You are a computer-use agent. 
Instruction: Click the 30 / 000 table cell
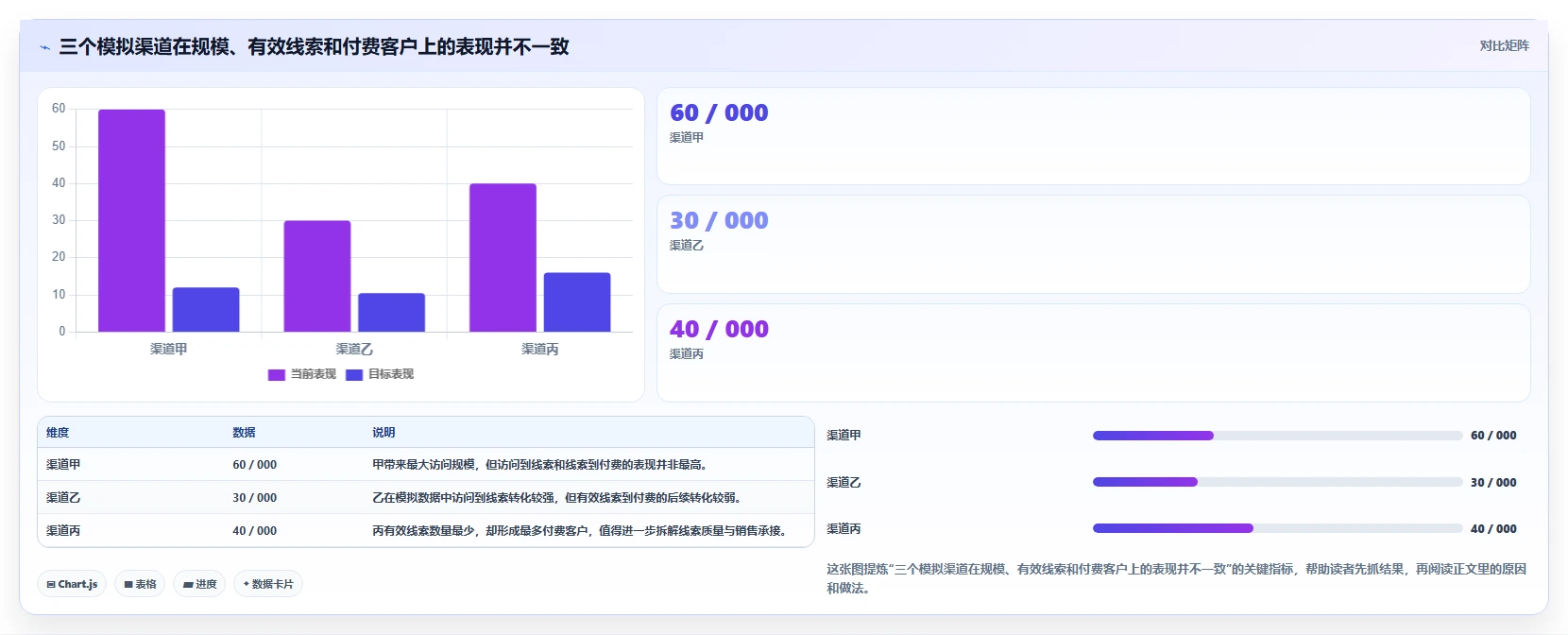[255, 498]
